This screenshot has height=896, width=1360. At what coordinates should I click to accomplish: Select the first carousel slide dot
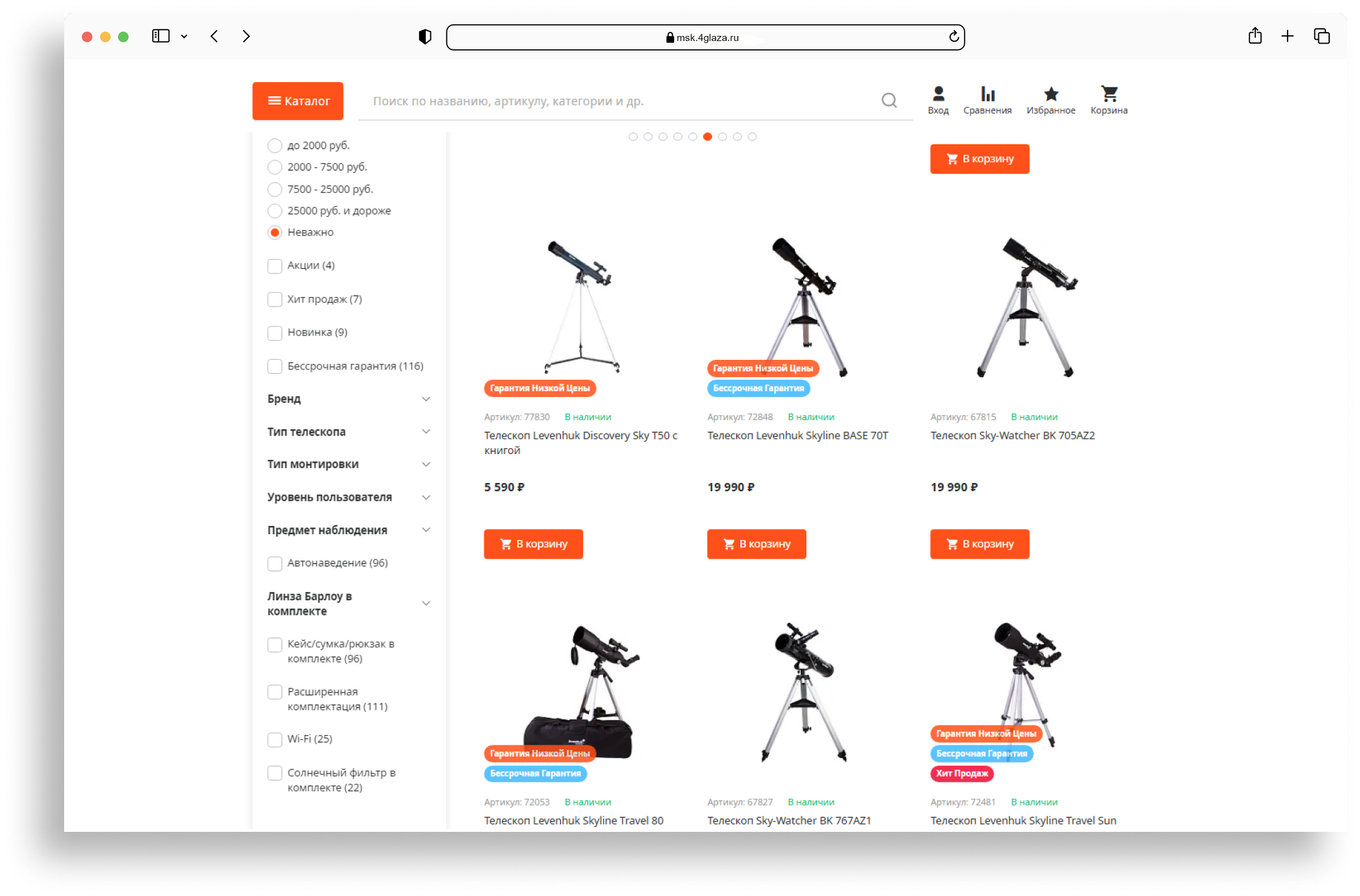click(633, 137)
